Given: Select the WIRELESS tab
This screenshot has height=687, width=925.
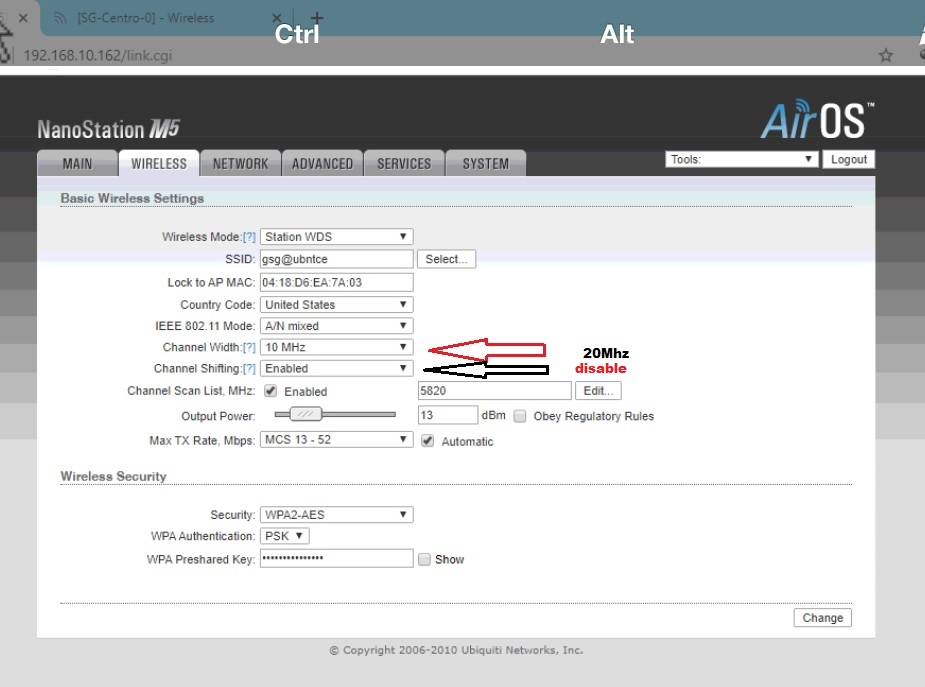Looking at the screenshot, I should tap(159, 163).
